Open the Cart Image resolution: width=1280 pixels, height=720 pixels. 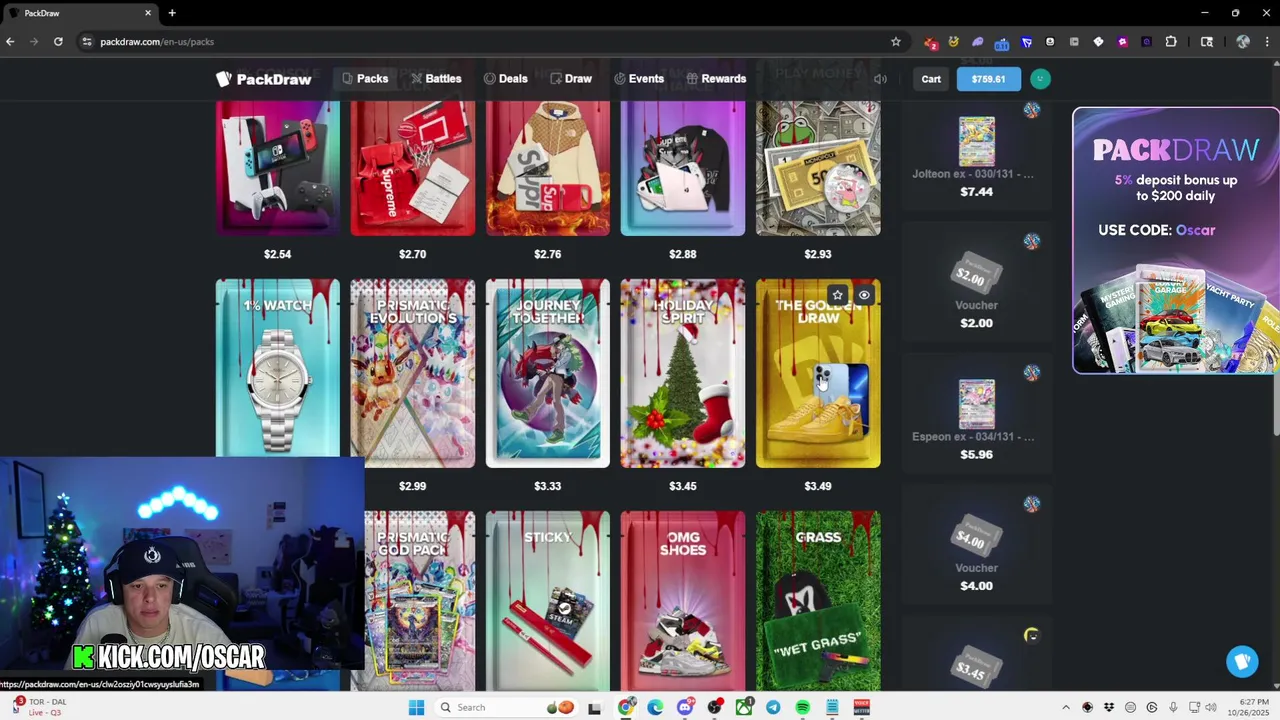[931, 79]
